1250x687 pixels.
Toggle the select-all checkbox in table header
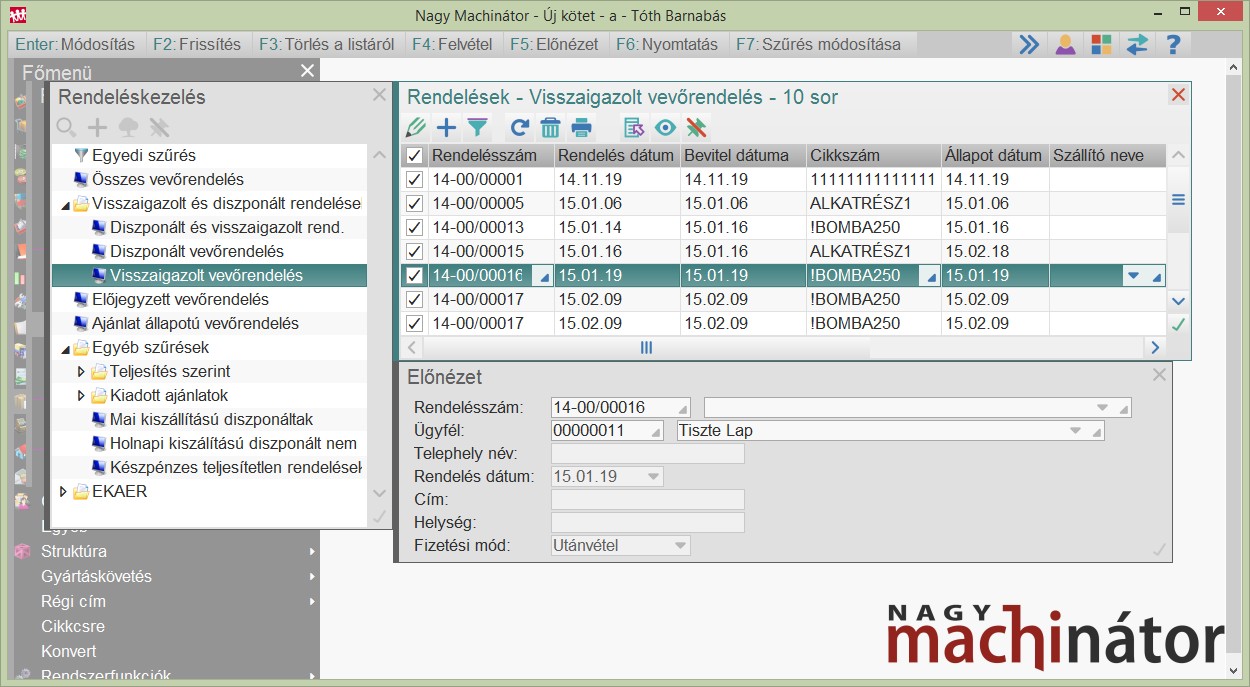415,156
